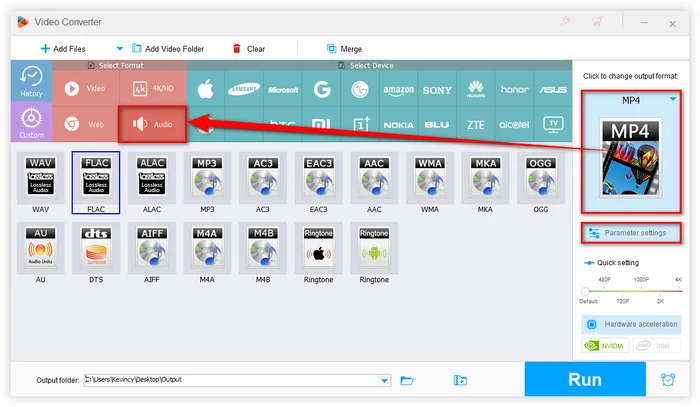Switch to the 4K/HD format tab
Viewport: 700px width, 407px height.
pos(153,88)
